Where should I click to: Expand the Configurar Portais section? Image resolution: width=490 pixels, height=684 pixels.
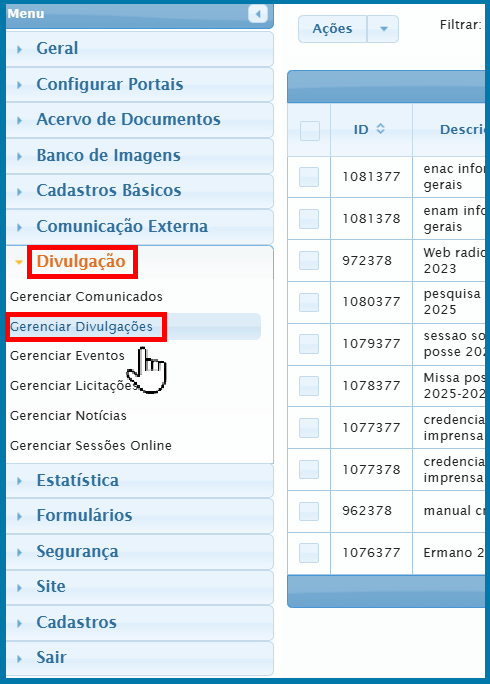point(140,85)
